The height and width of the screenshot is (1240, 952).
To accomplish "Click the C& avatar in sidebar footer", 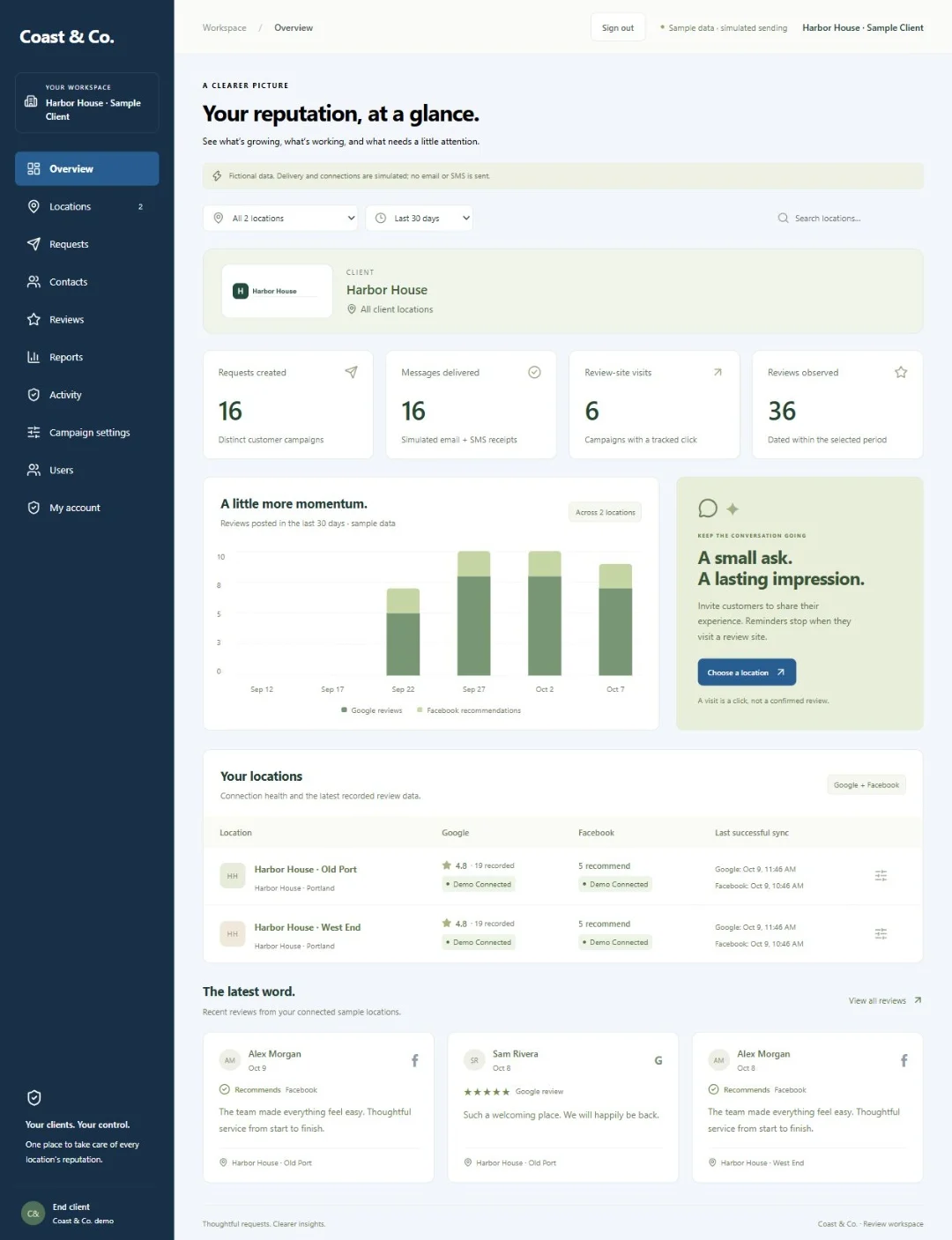I will coord(33,1214).
